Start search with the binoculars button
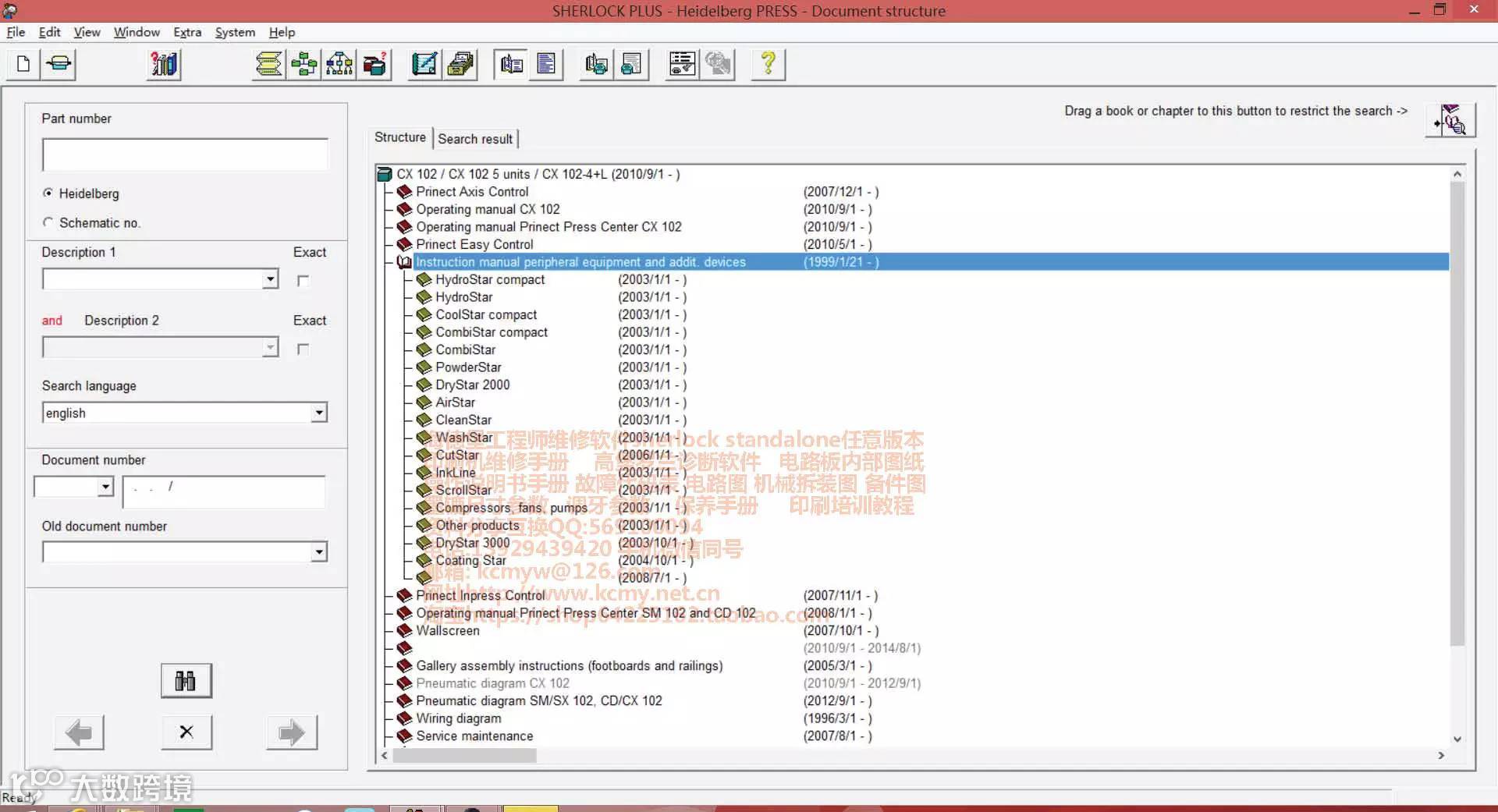The width and height of the screenshot is (1498, 812). point(186,681)
